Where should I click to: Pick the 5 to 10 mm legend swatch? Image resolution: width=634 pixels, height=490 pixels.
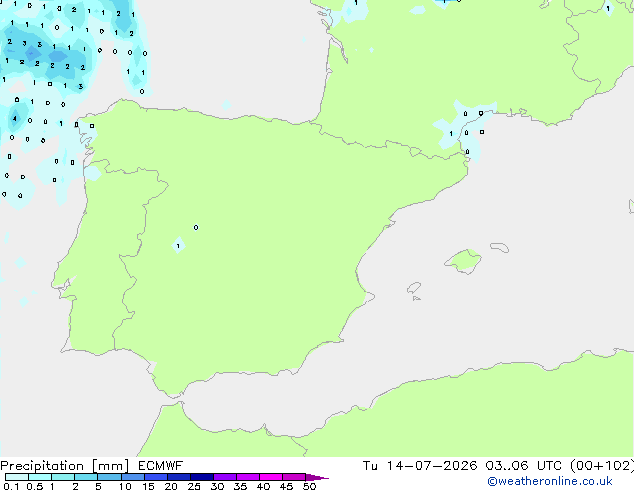click(x=109, y=477)
